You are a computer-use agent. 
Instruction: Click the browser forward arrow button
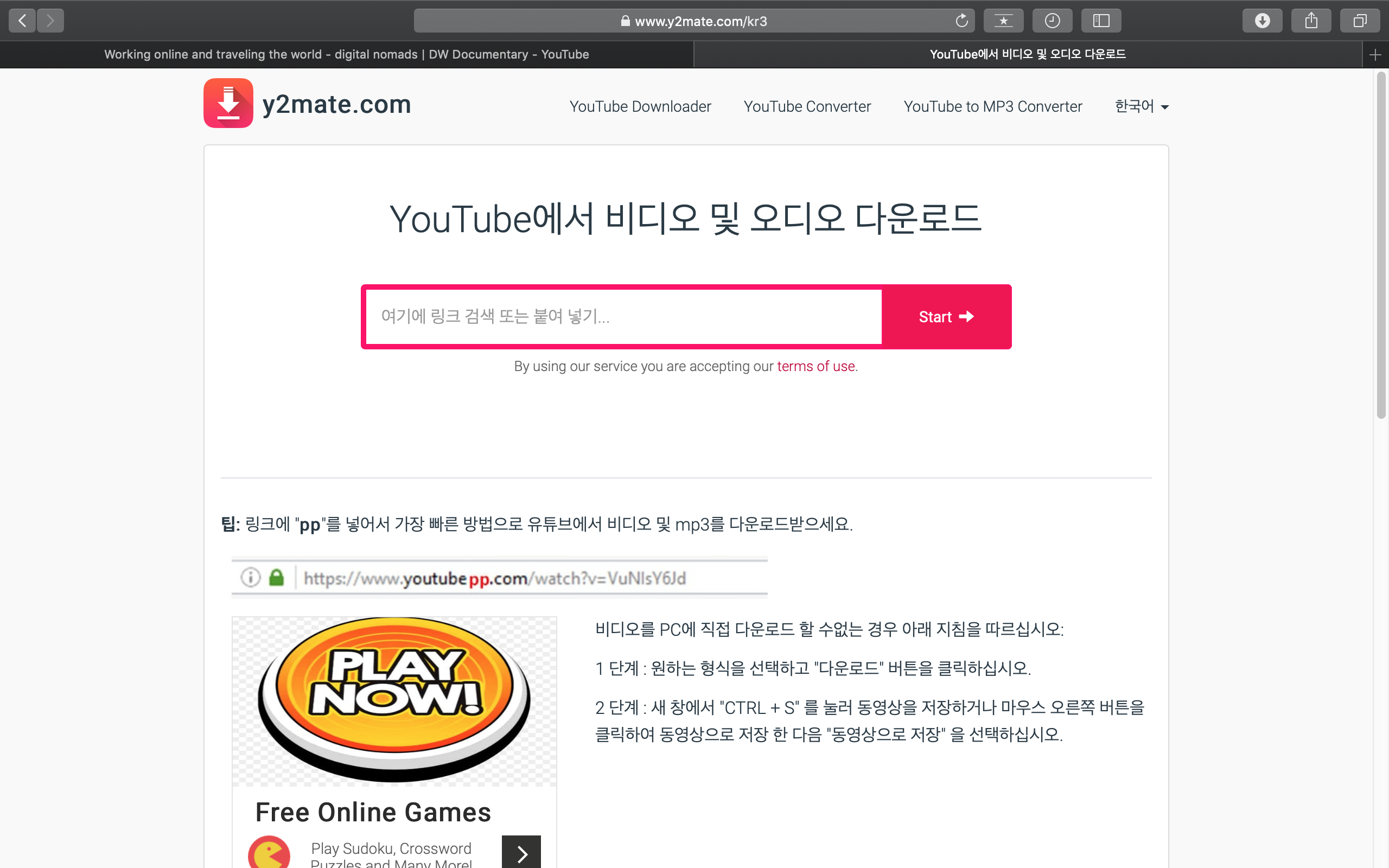tap(50, 21)
